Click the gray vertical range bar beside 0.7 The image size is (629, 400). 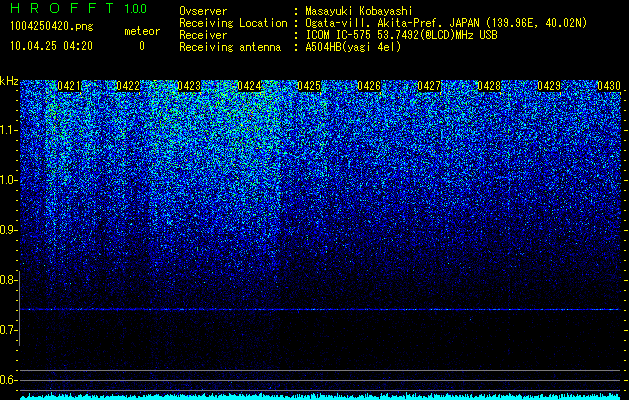(19, 309)
